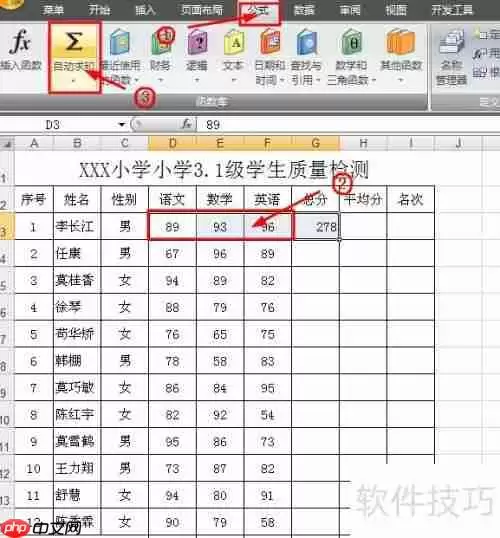Switch to the 页面布局 tab
500x538 pixels.
pos(202,10)
